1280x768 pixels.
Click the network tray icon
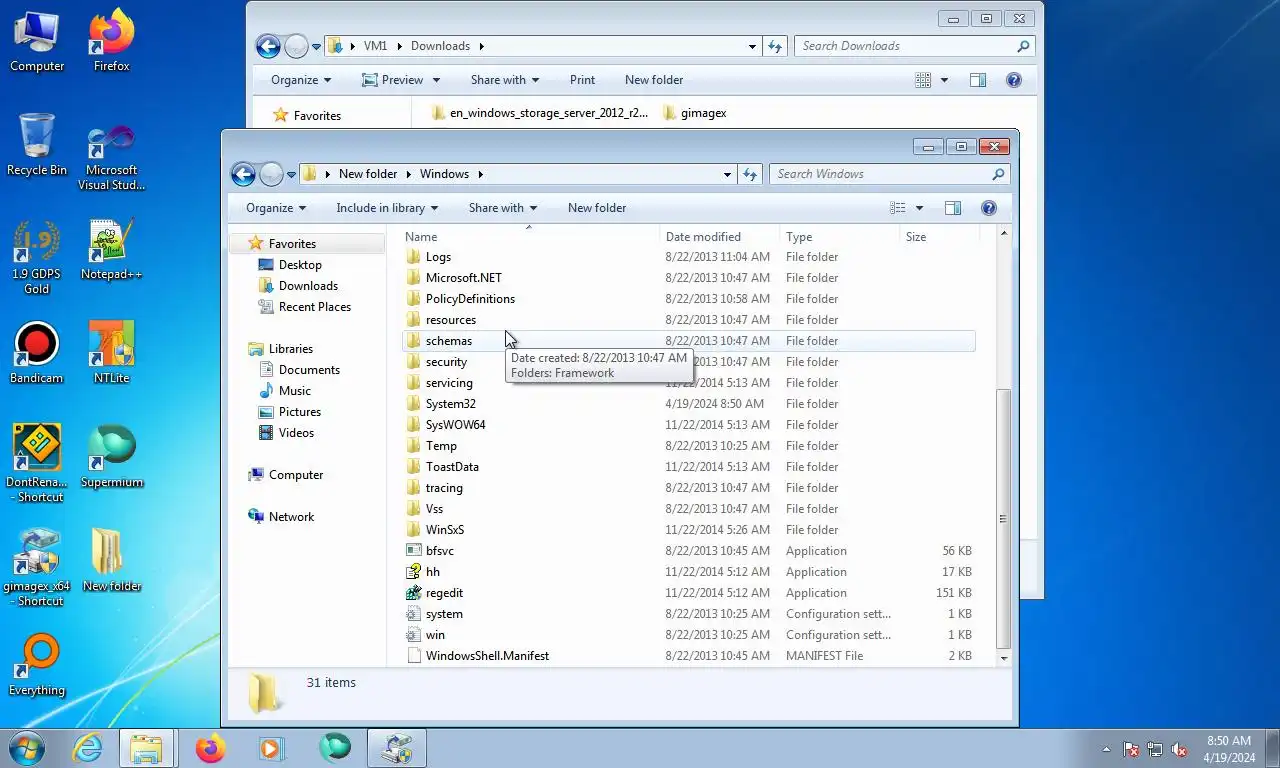coord(1155,749)
